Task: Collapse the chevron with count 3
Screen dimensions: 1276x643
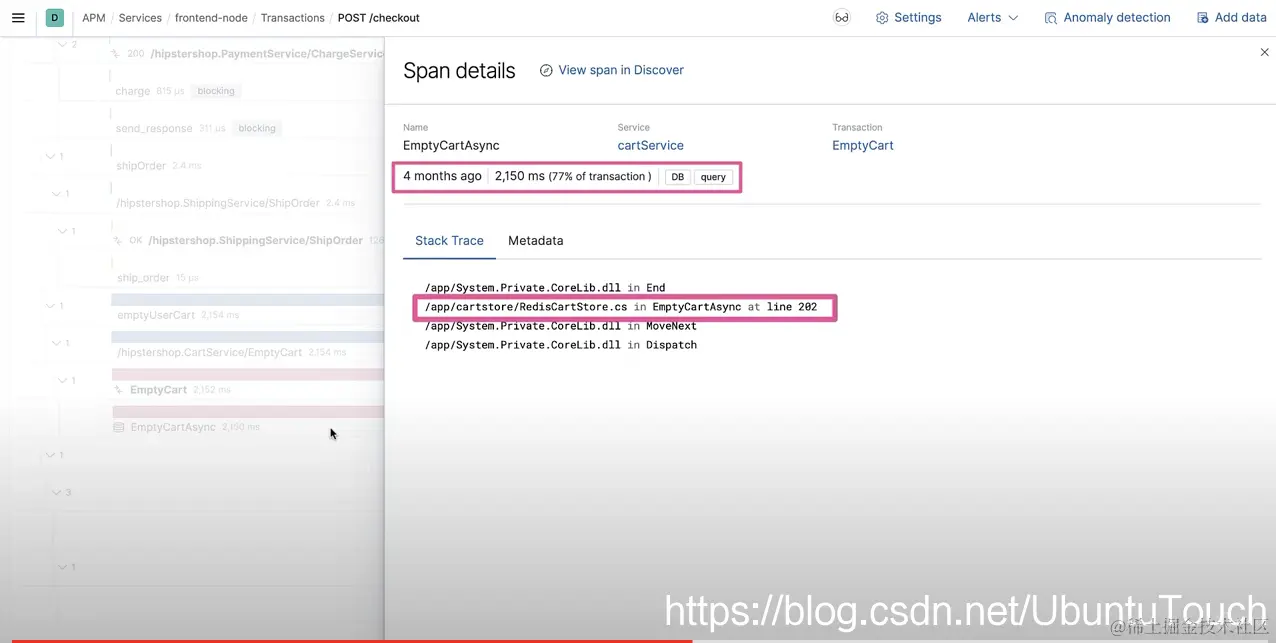Action: 57,492
